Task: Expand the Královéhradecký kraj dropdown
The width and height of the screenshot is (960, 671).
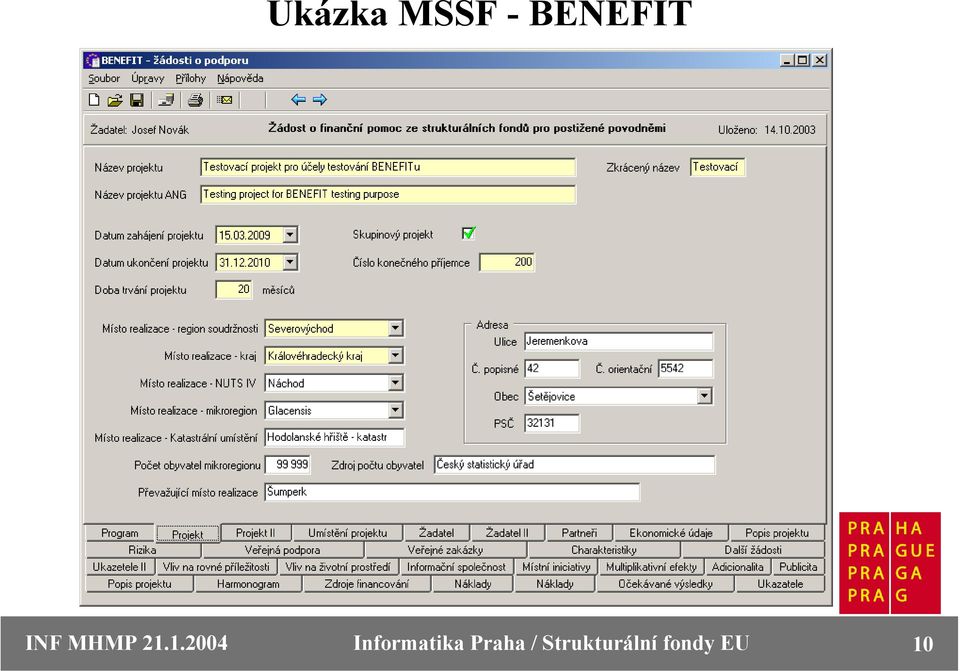Action: click(x=396, y=356)
